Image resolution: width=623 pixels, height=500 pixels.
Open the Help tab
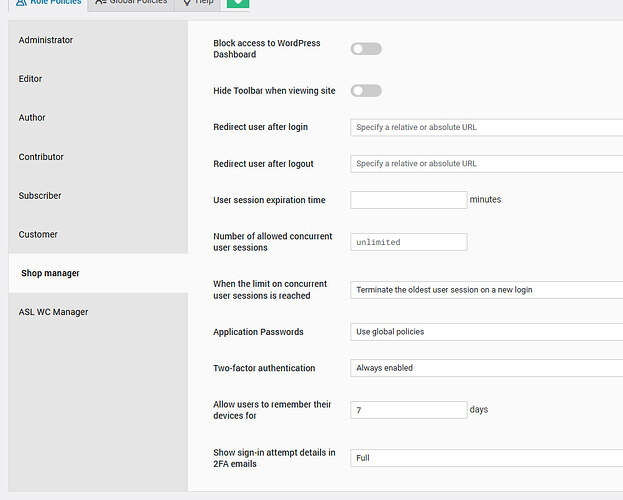click(x=198, y=3)
